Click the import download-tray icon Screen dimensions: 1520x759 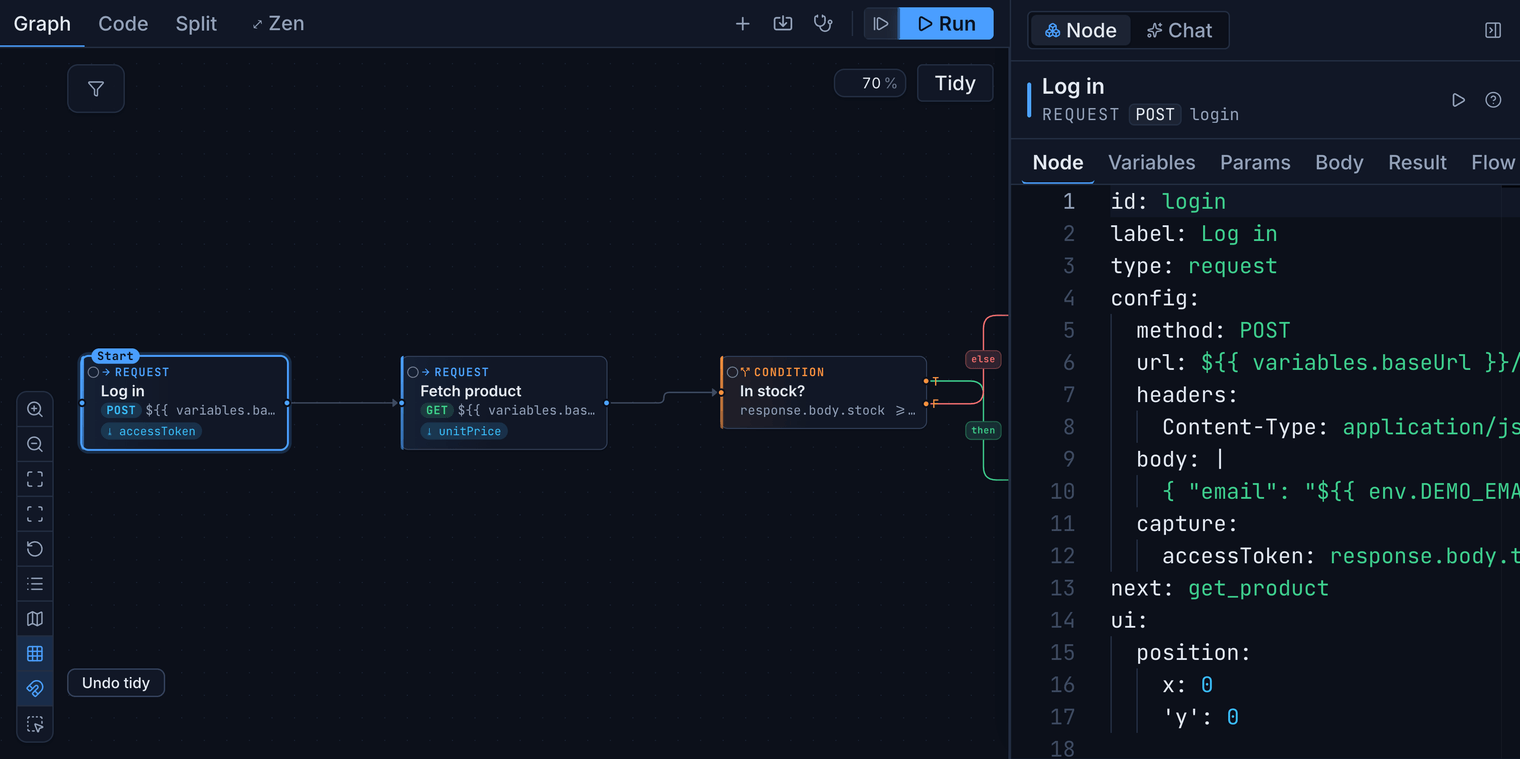click(x=783, y=24)
